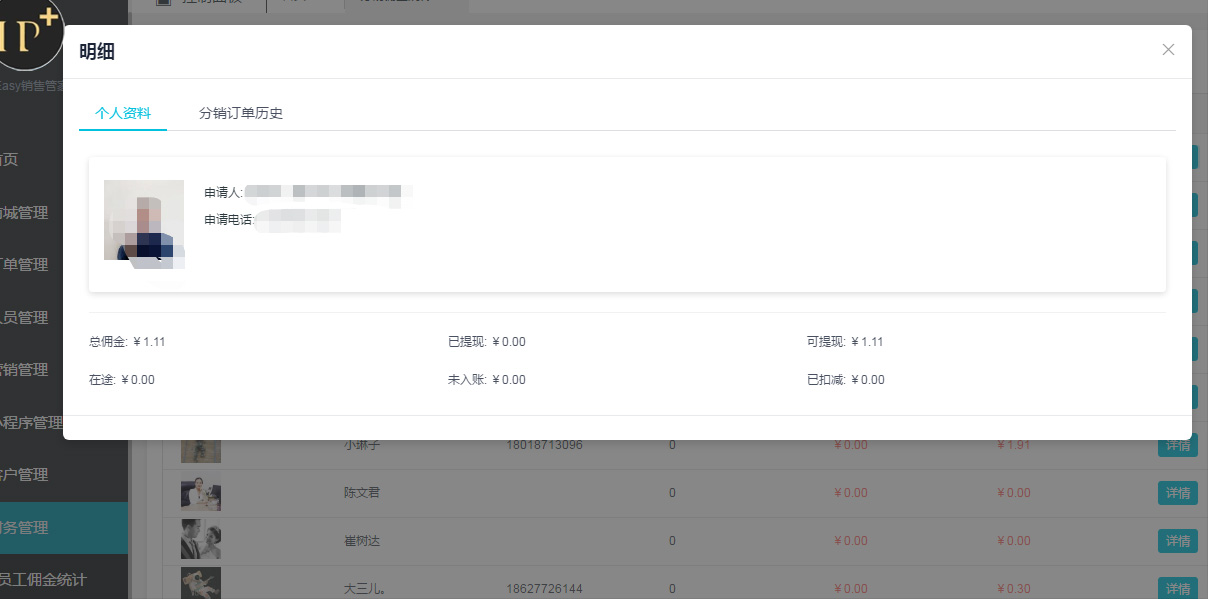Click the applicant's avatar photo in the dialog
Image resolution: width=1208 pixels, height=599 pixels.
144,220
